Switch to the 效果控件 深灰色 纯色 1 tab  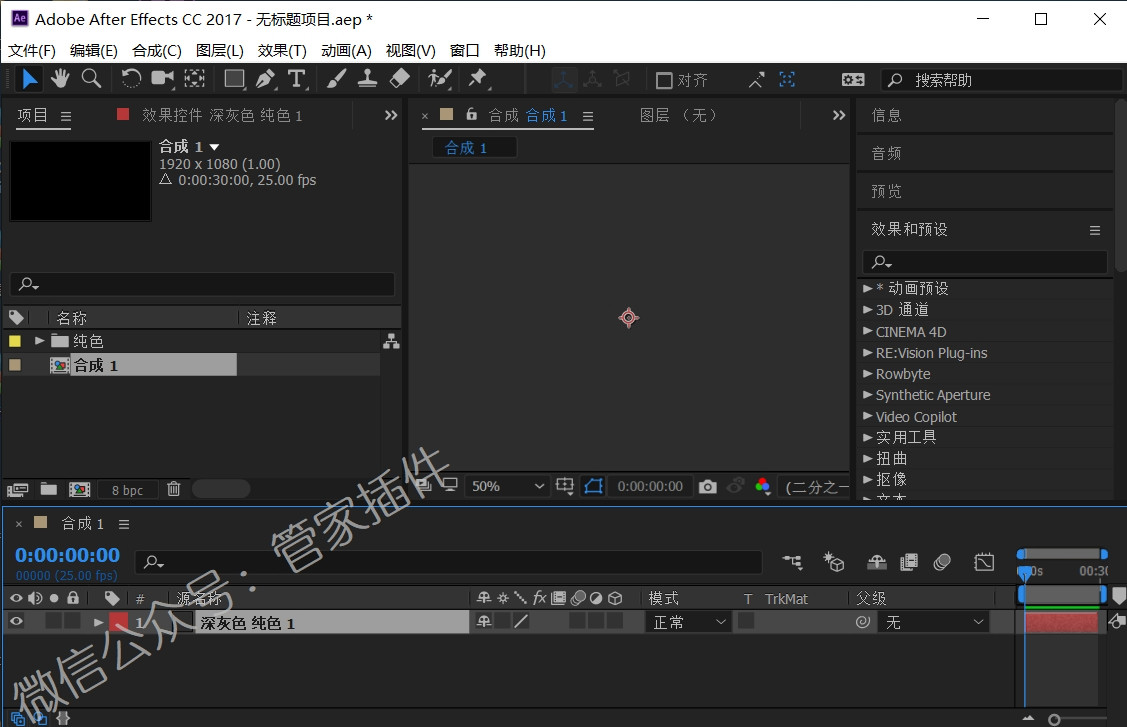point(222,115)
